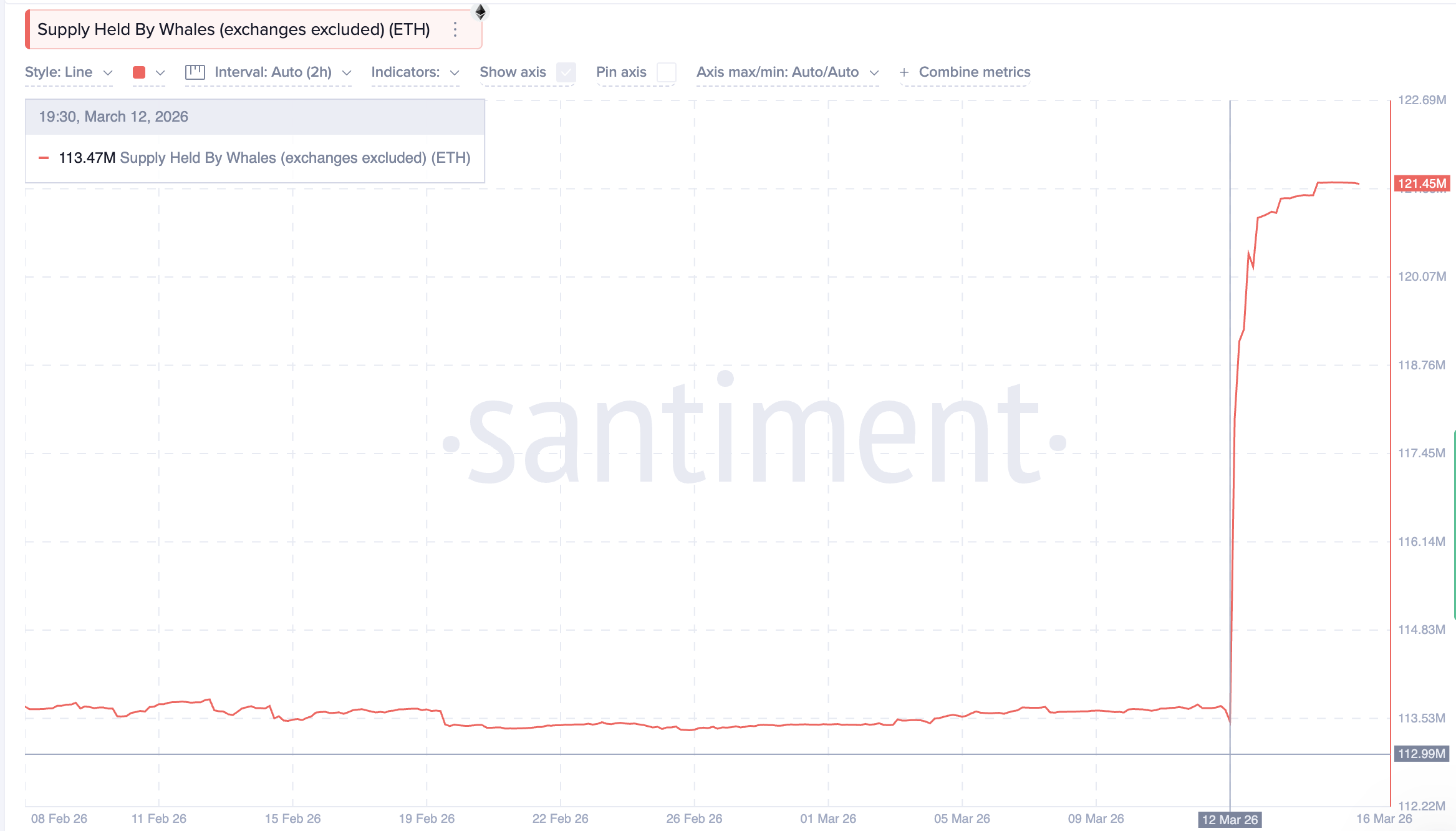Toggle the Show axis checkbox
This screenshot has height=831, width=1456.
click(x=566, y=72)
